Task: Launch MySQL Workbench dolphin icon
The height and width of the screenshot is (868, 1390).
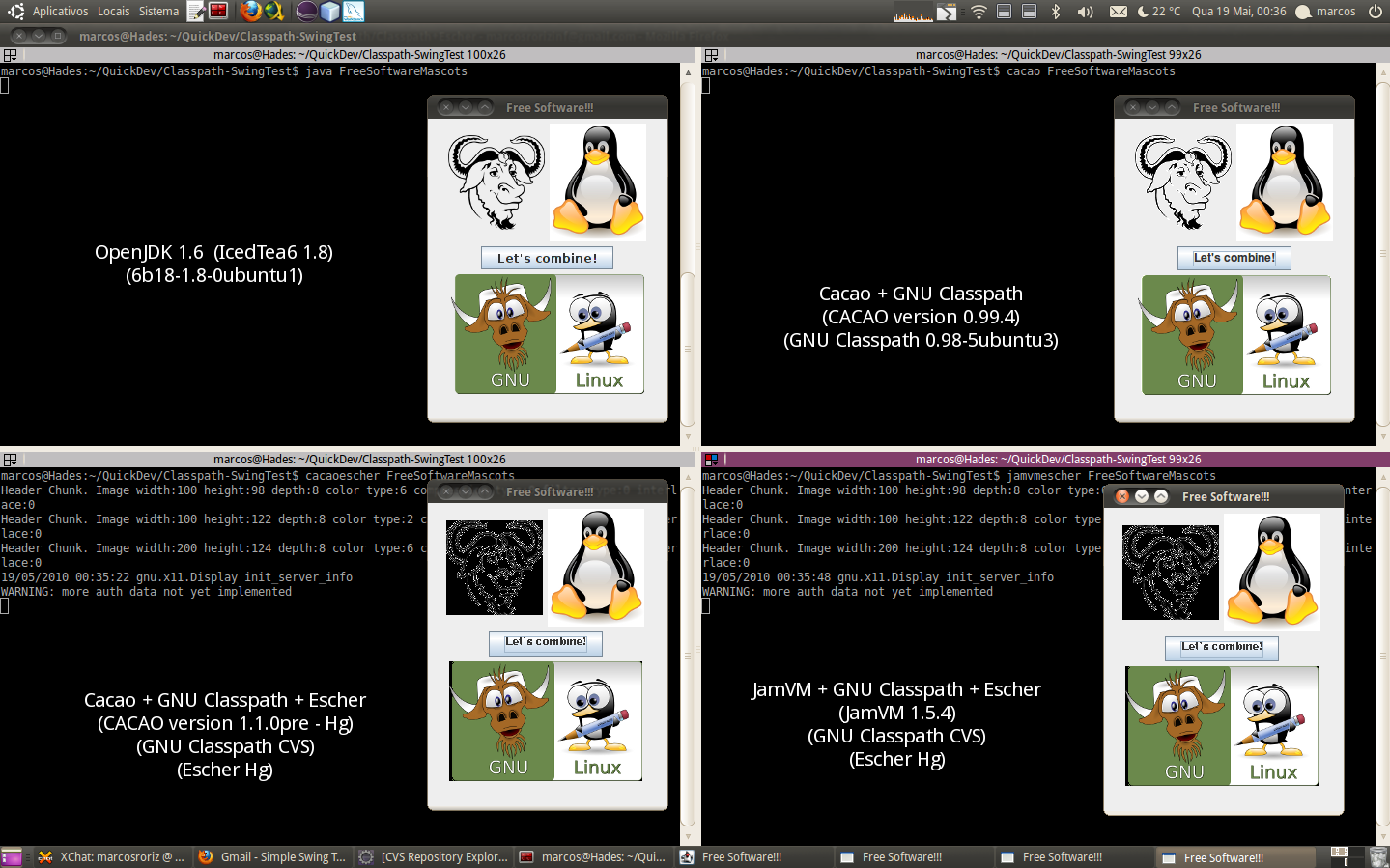Action: pos(354,12)
